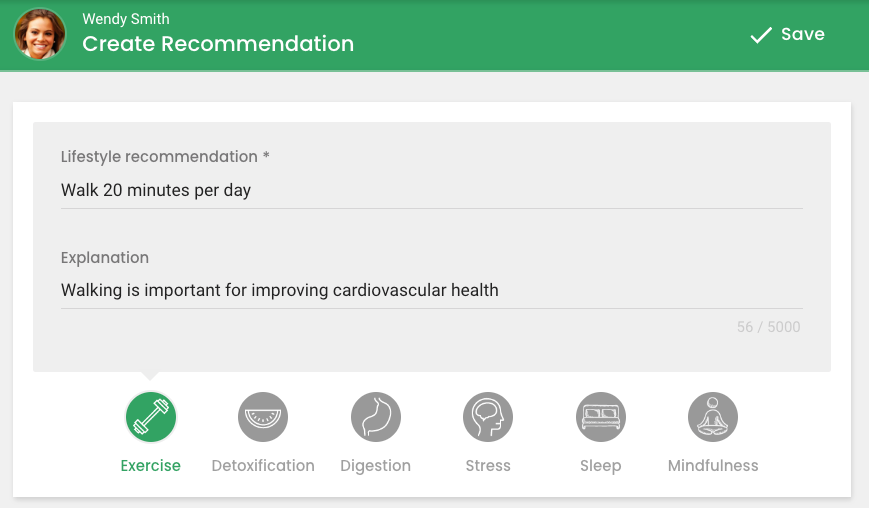
Task: Choose the Detoxification watermelon icon
Action: (263, 417)
